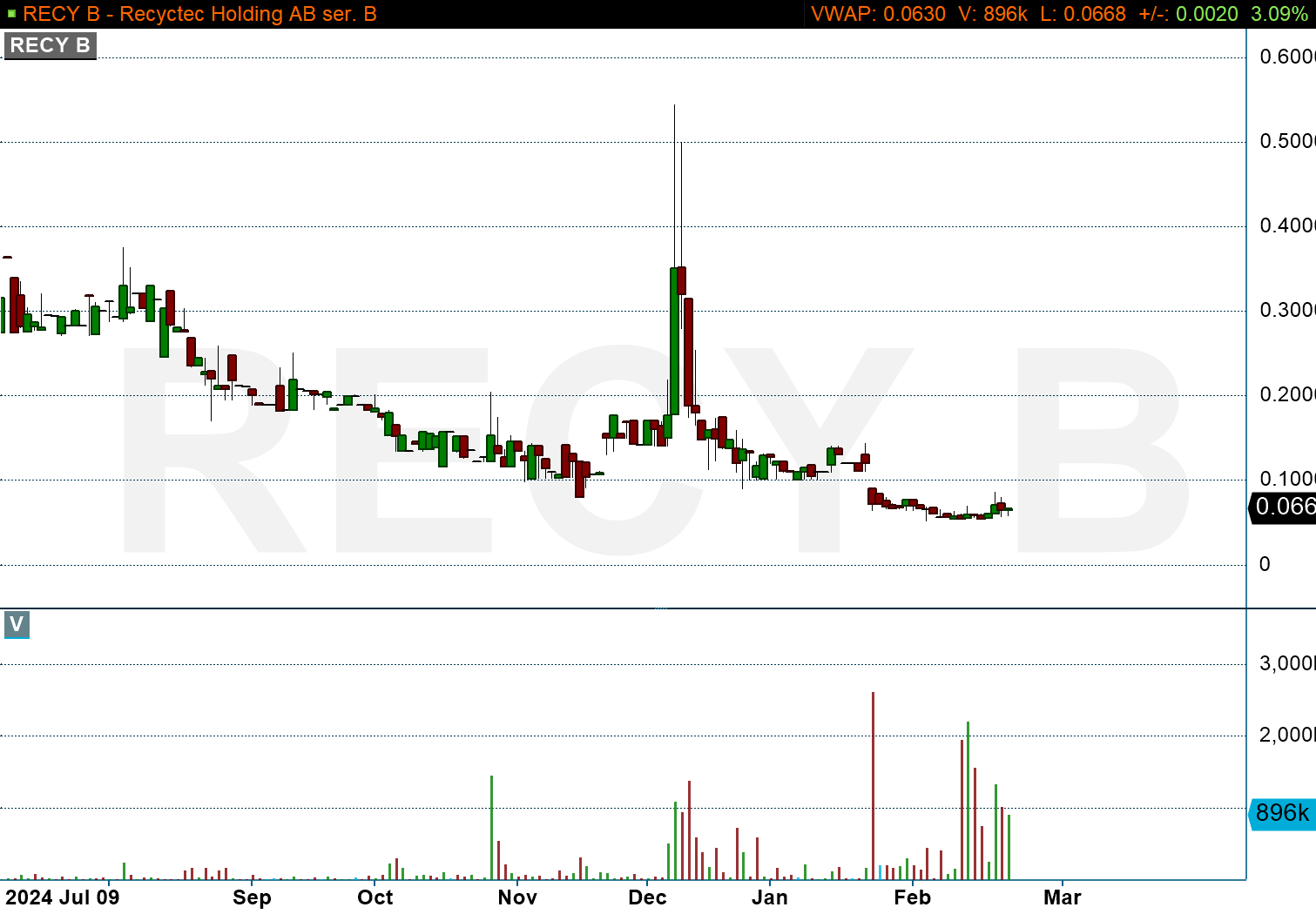1316x914 pixels.
Task: Click the 3.09% change percentage
Action: pos(1279,14)
